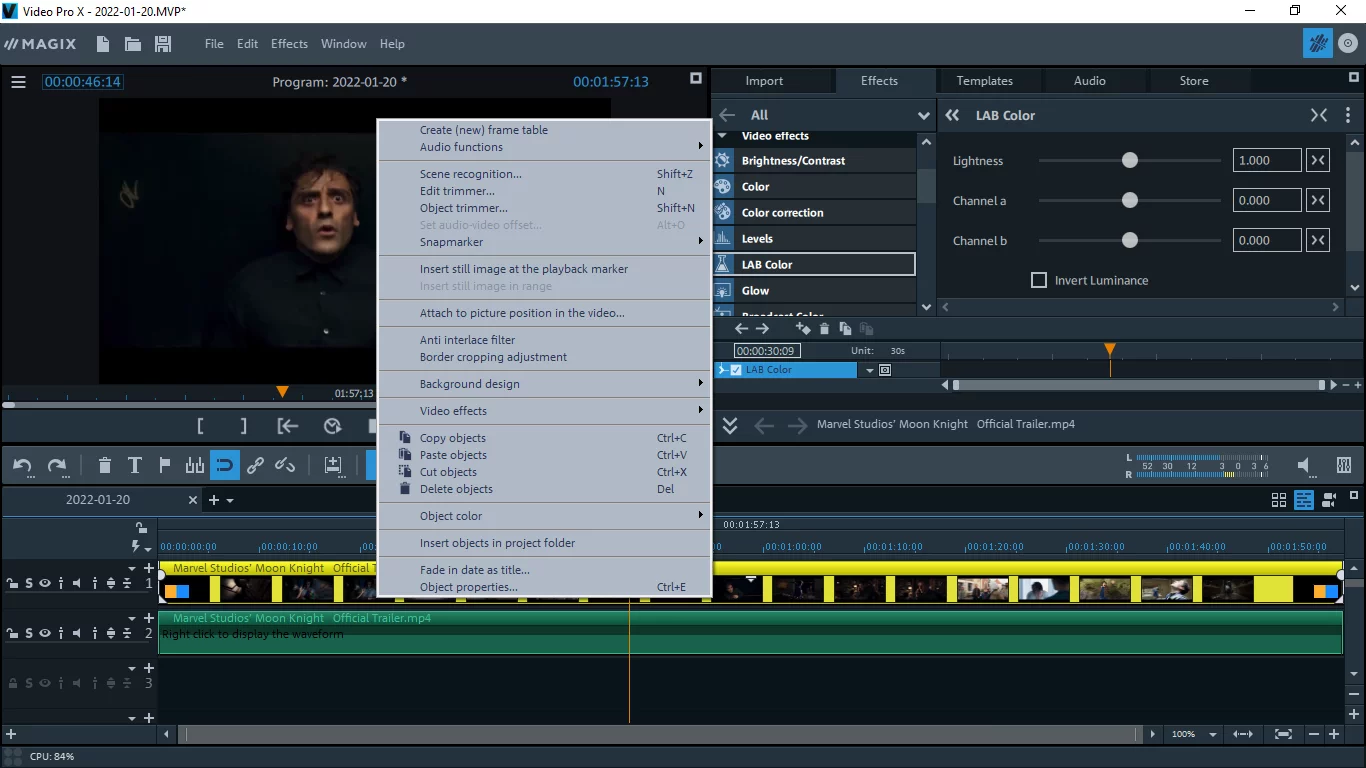1366x768 pixels.
Task: Toggle LAB Color keyframe track checkbox
Action: point(736,370)
